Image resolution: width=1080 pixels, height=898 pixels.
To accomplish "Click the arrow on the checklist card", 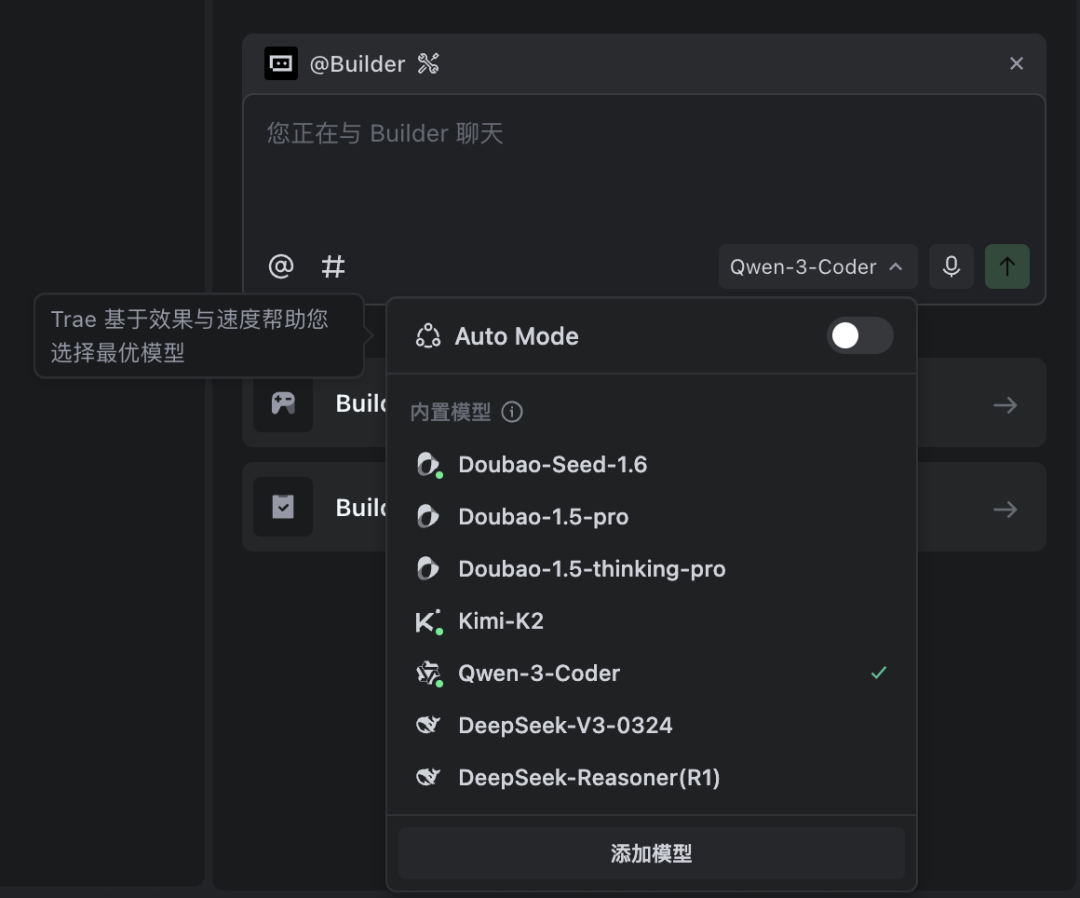I will pyautogui.click(x=1005, y=510).
